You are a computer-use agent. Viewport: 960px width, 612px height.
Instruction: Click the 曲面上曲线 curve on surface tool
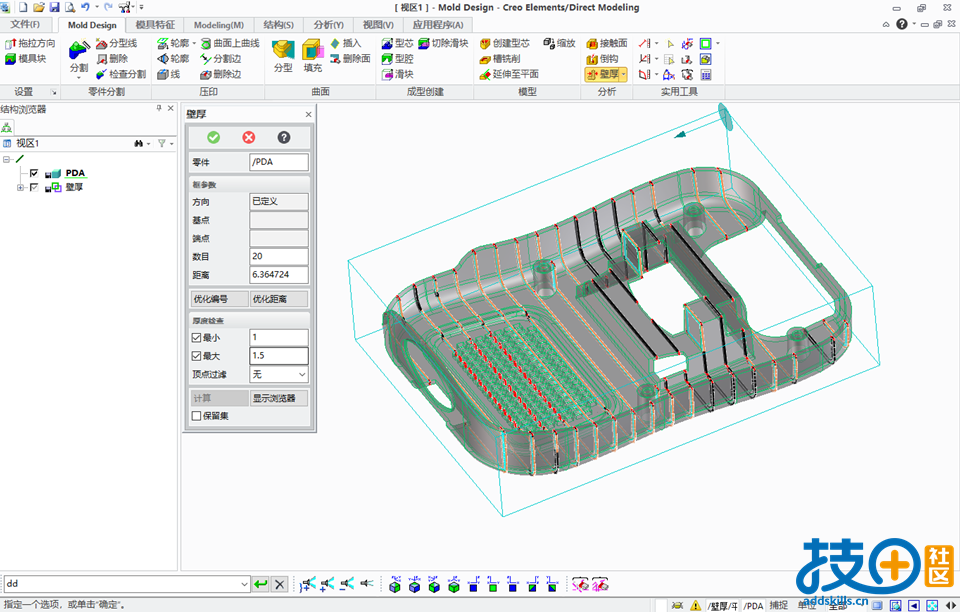click(230, 43)
